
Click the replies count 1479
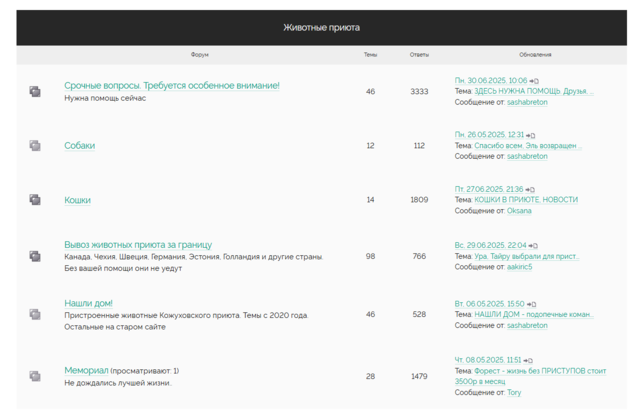419,376
